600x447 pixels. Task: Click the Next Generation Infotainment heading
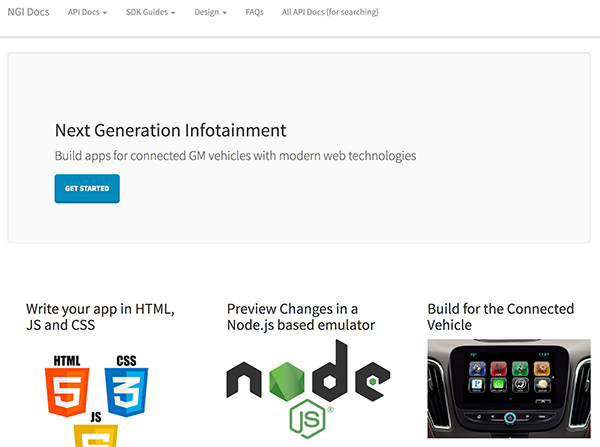click(x=171, y=131)
